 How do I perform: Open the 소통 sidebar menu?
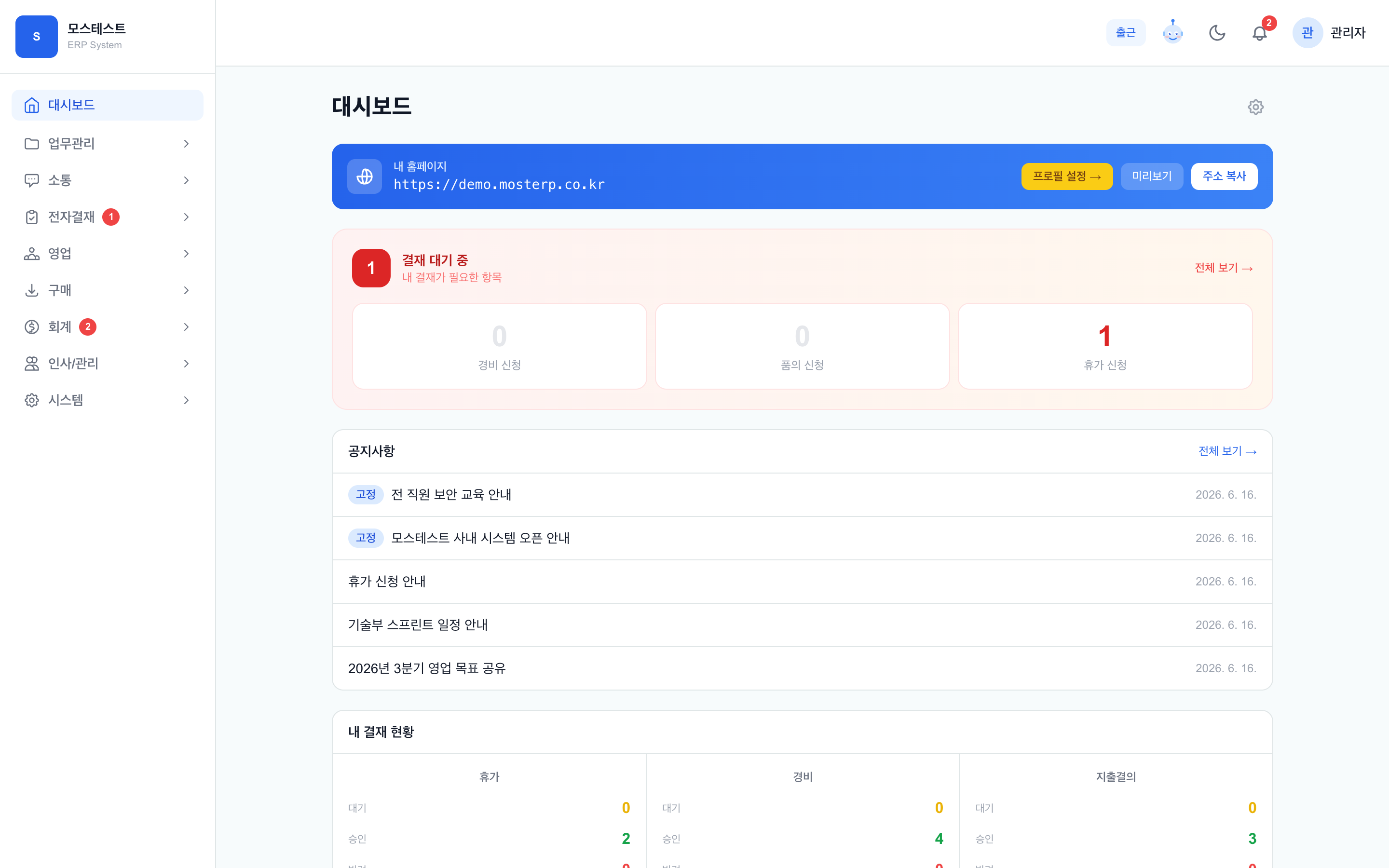click(x=108, y=180)
